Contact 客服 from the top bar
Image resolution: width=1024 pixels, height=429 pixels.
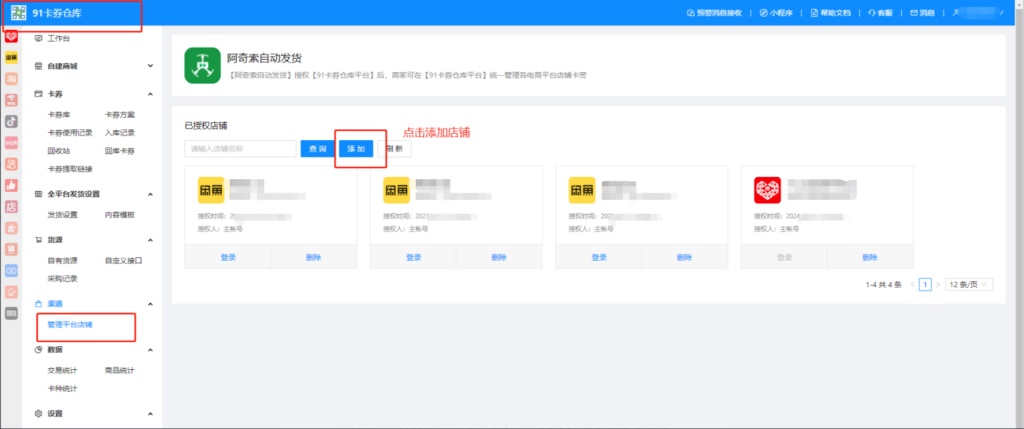(x=880, y=13)
